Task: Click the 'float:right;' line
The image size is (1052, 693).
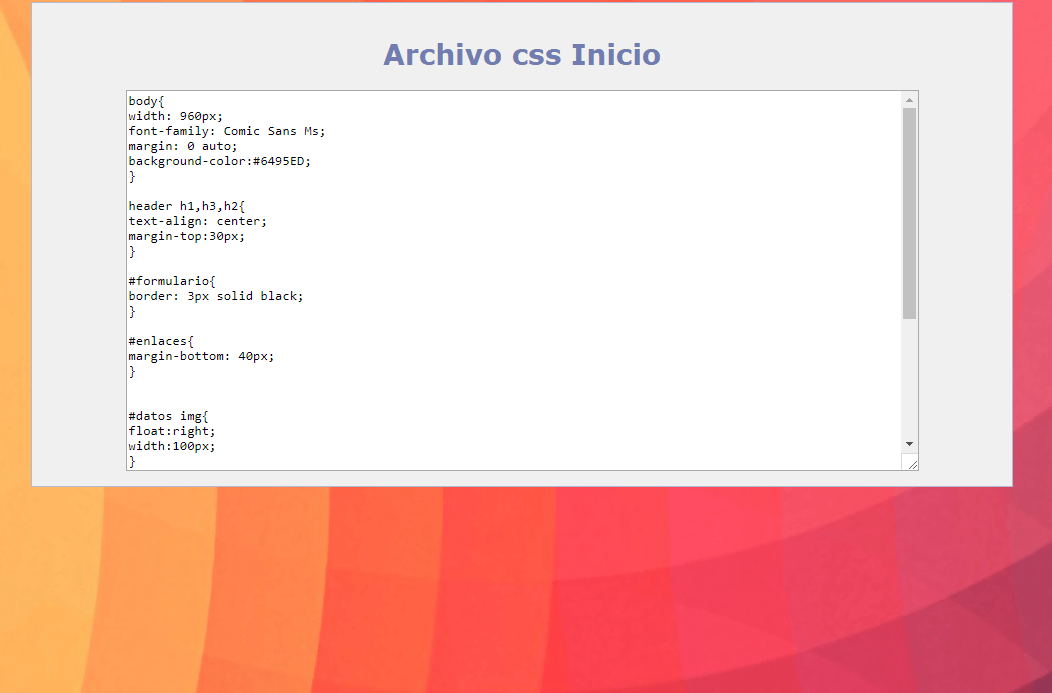Action: (x=171, y=431)
